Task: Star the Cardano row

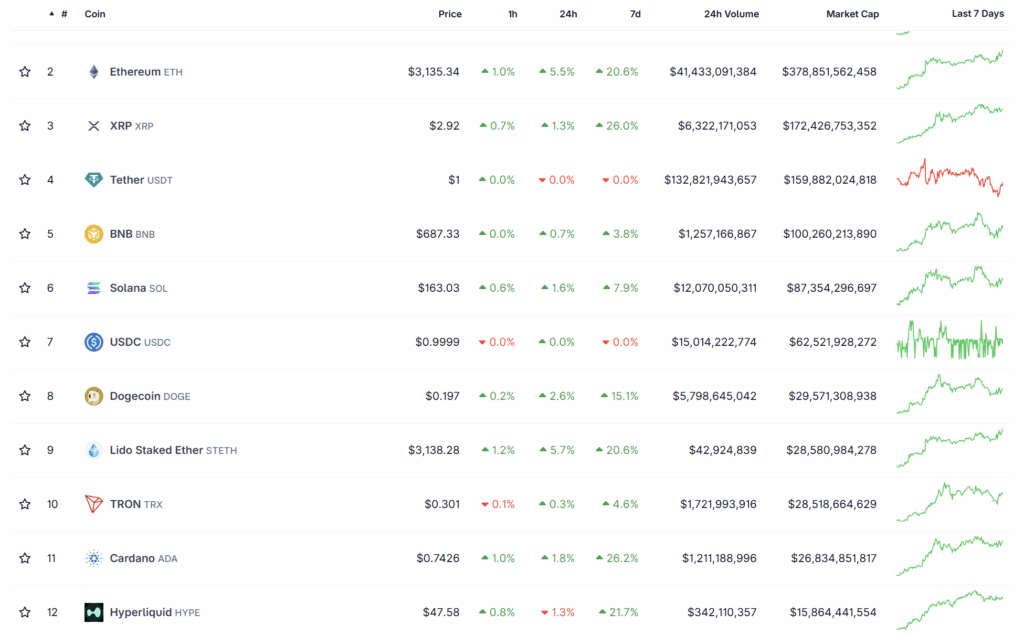Action: click(x=25, y=558)
